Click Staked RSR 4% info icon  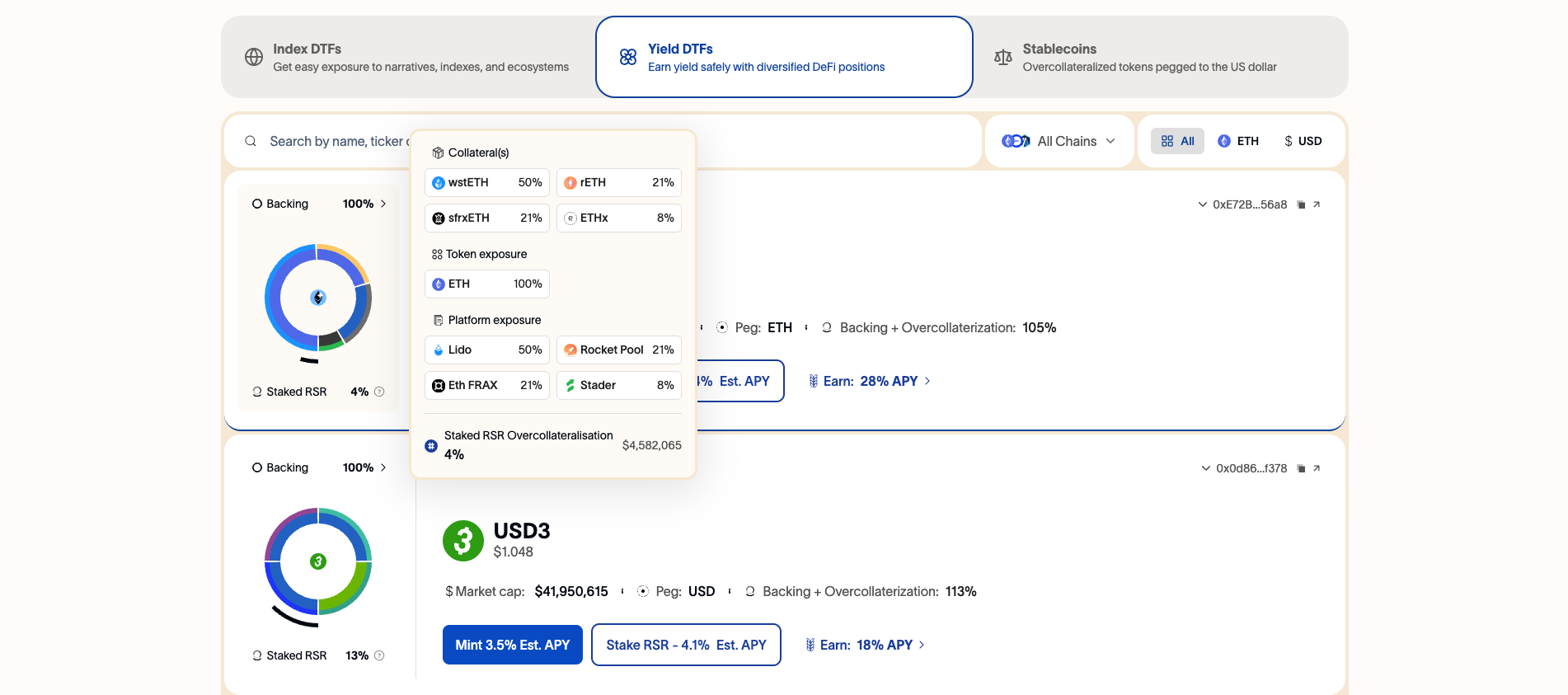point(379,392)
